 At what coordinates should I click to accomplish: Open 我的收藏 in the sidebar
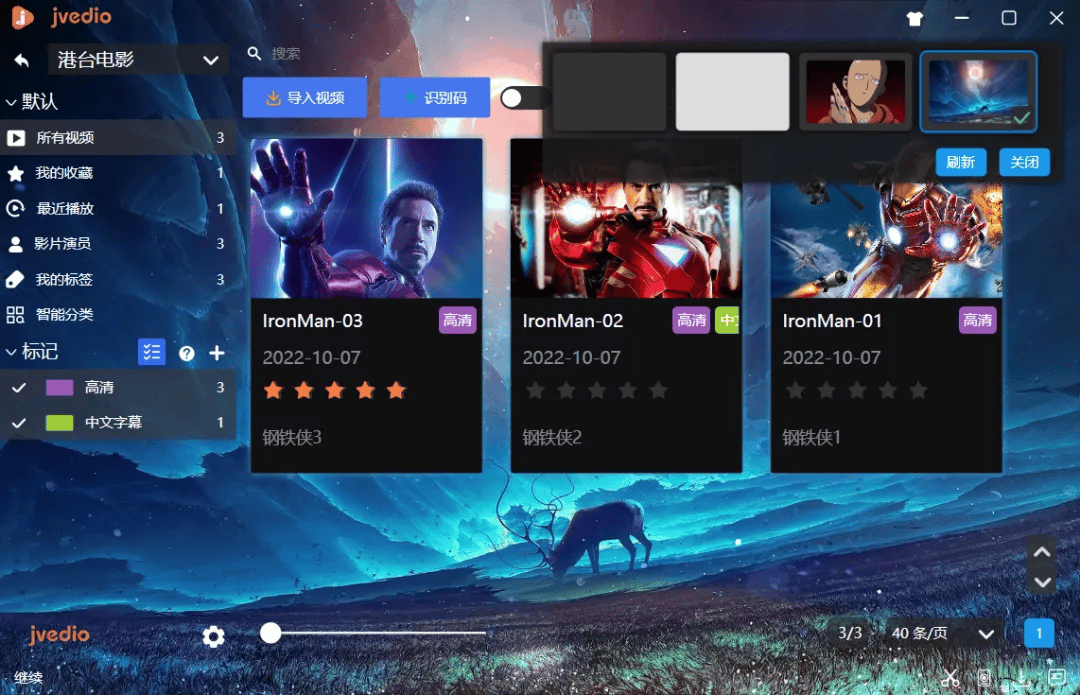pos(64,173)
